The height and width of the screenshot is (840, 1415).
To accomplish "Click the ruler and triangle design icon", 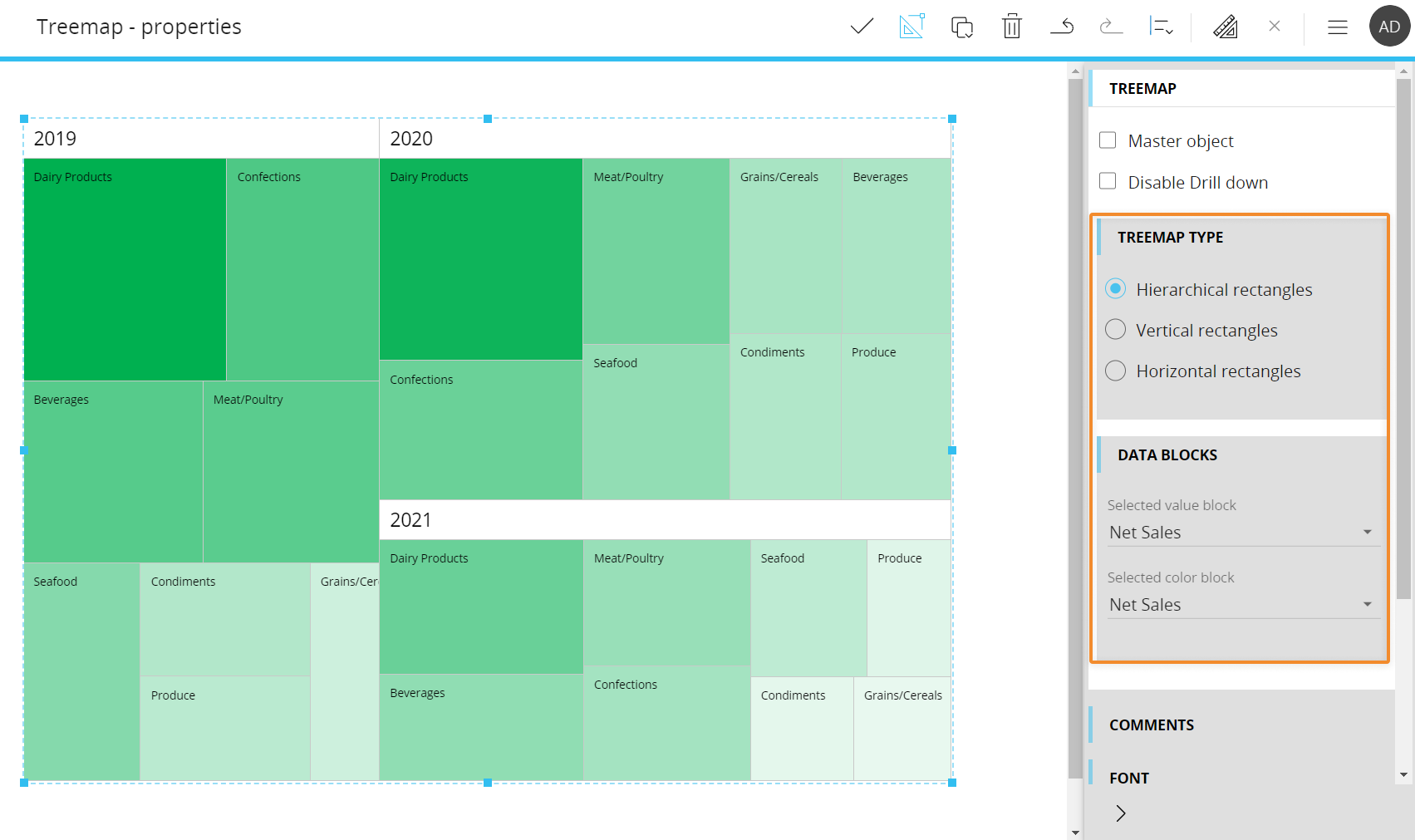I will [x=1225, y=27].
